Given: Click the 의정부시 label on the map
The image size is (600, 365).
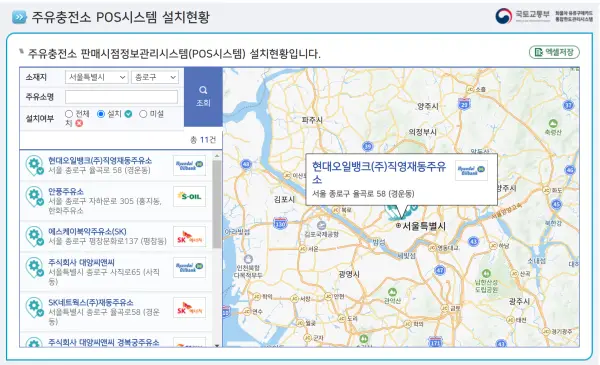Looking at the screenshot, I should pos(422,132).
